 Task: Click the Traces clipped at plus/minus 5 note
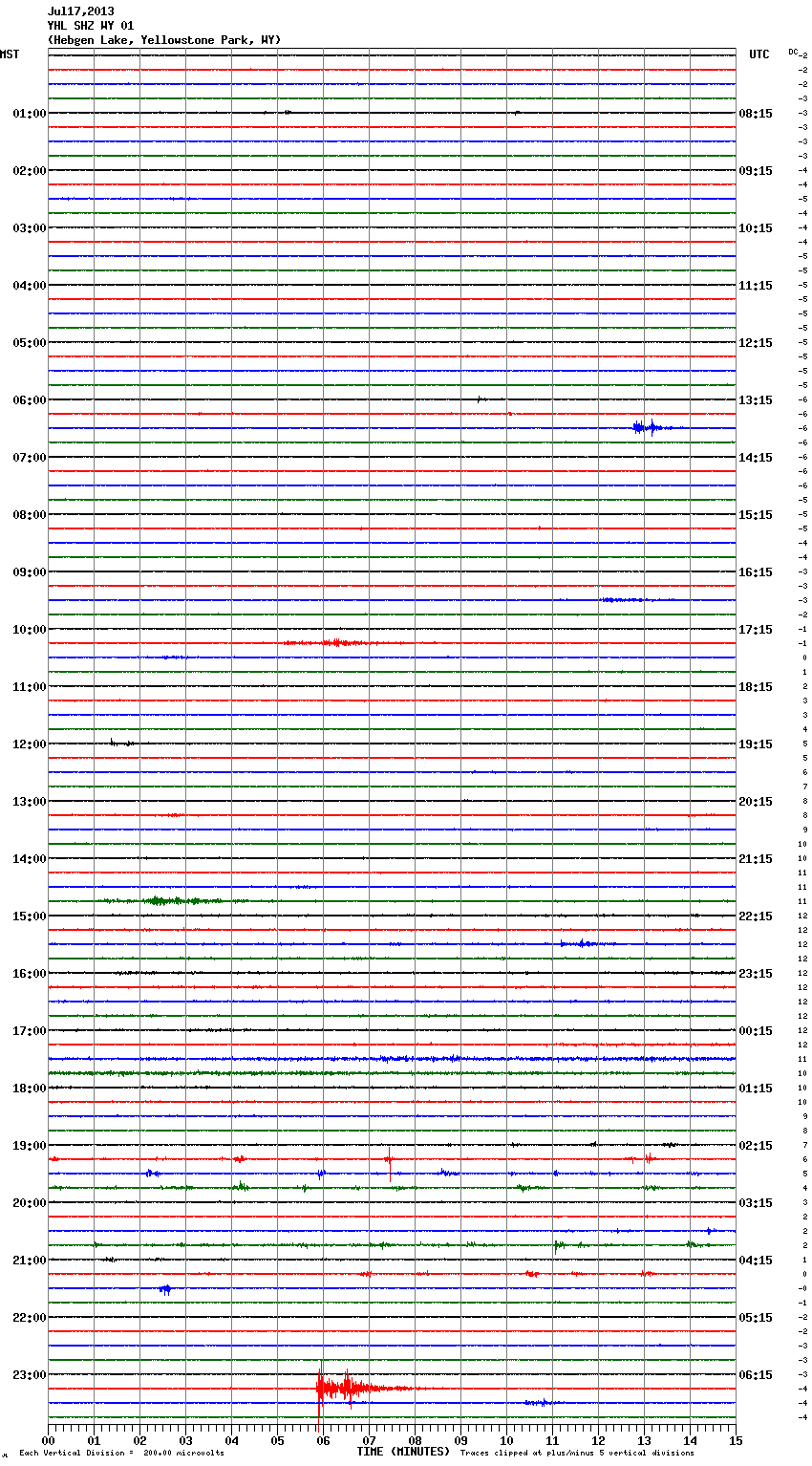point(577,1454)
